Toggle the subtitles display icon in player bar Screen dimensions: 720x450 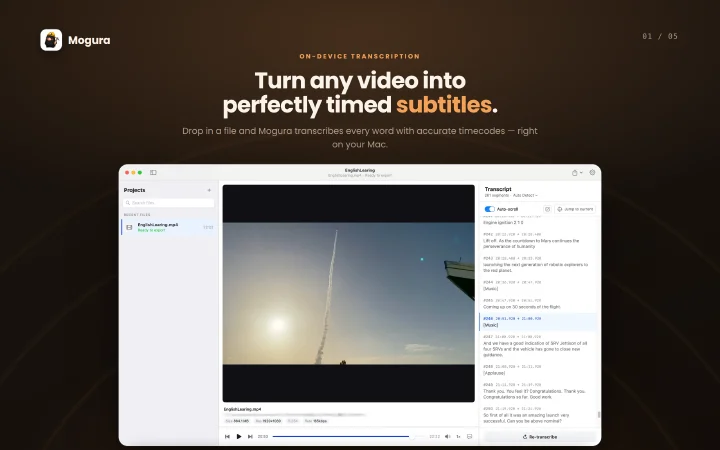[469, 437]
